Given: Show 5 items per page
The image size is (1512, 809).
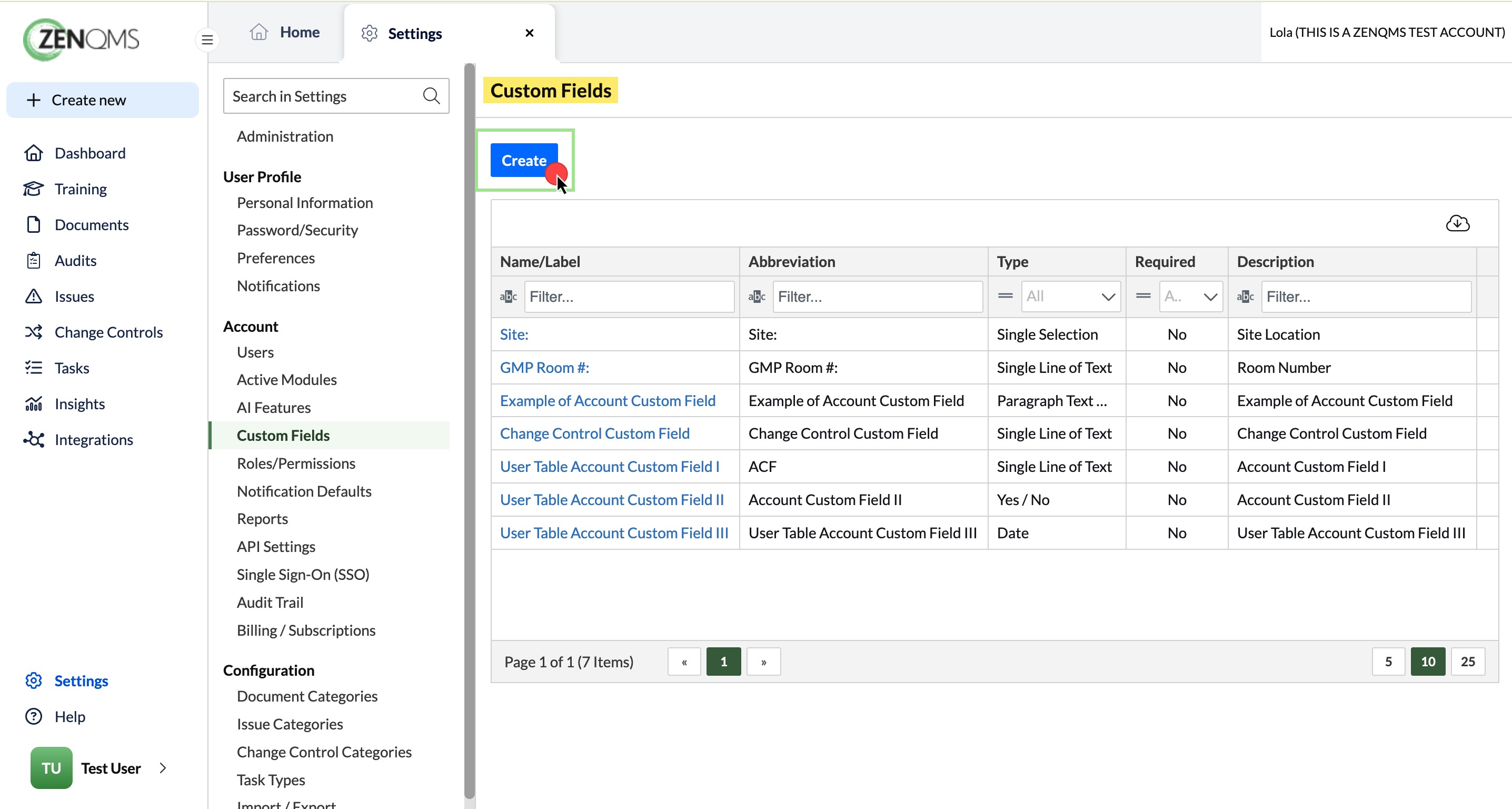Looking at the screenshot, I should point(1389,662).
